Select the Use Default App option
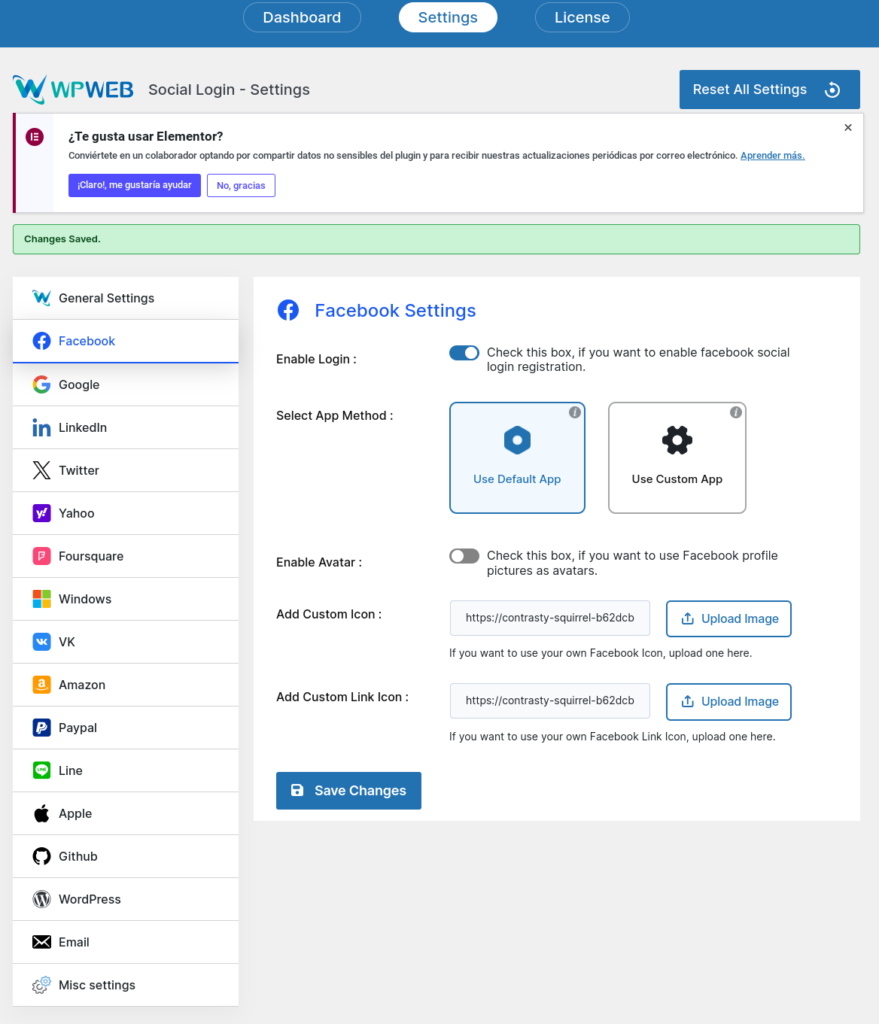879x1024 pixels. pos(517,458)
